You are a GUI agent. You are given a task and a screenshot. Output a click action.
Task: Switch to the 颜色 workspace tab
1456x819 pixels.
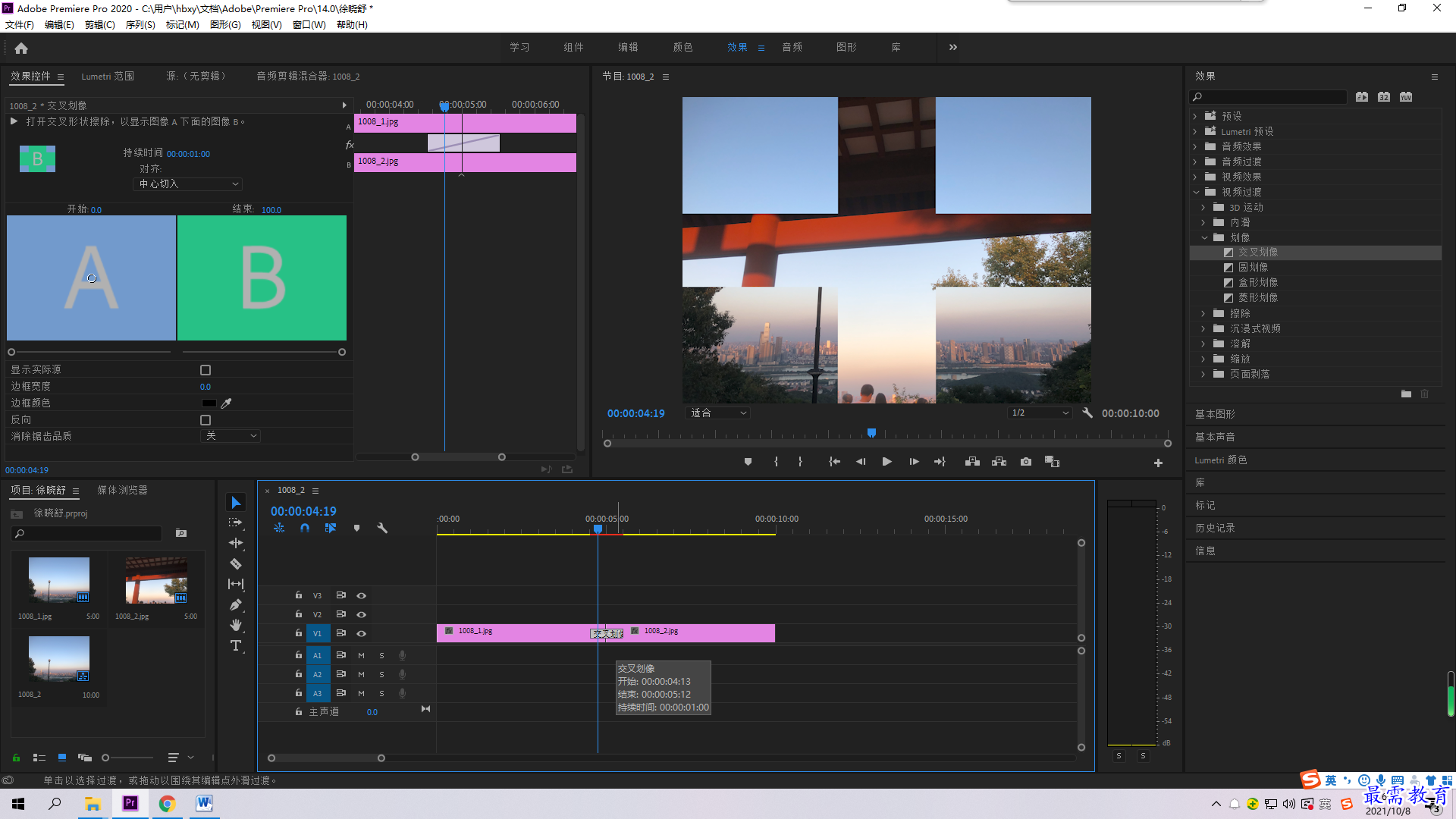tap(682, 47)
